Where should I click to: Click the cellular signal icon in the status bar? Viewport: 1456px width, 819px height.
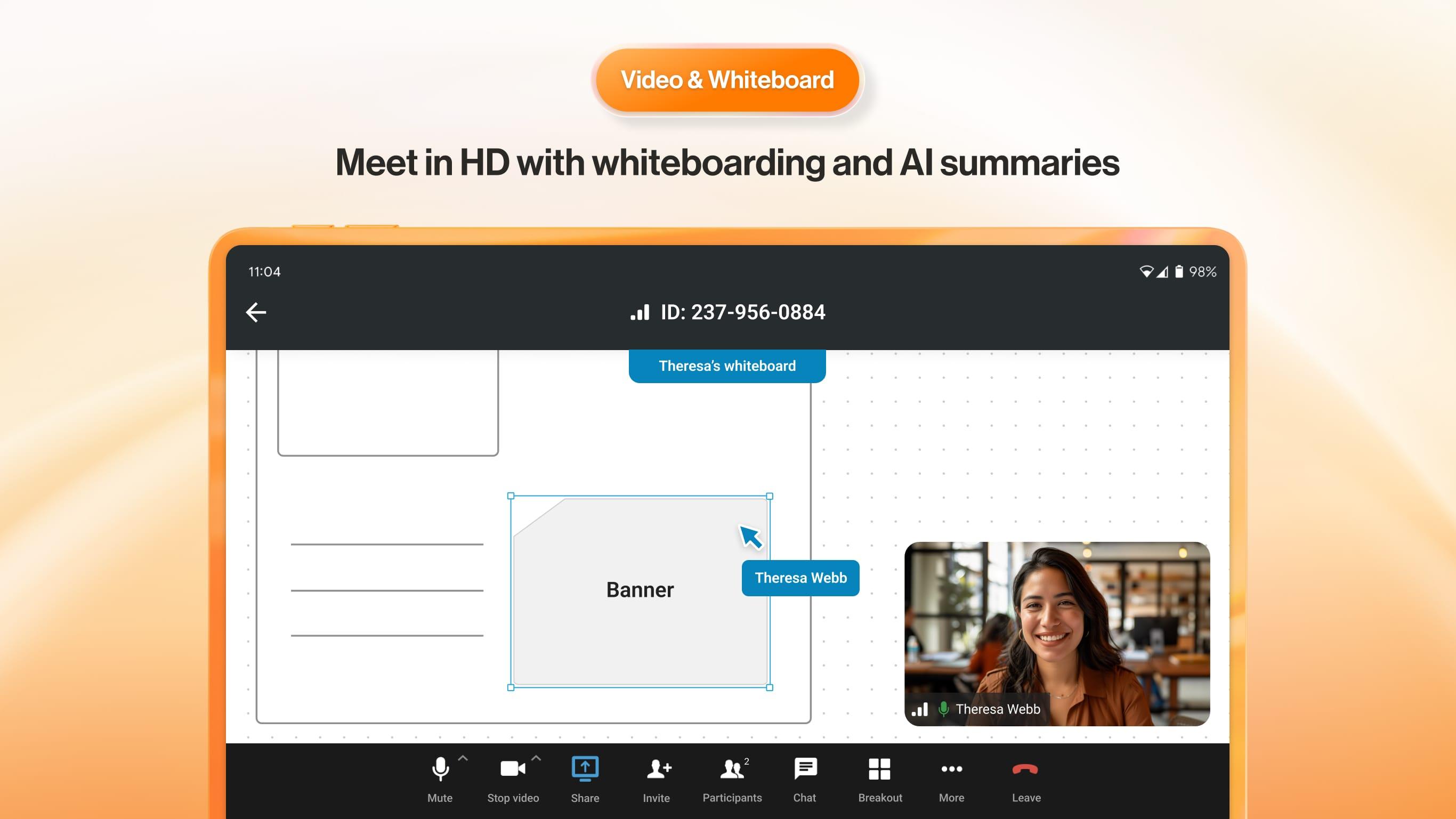tap(1162, 272)
